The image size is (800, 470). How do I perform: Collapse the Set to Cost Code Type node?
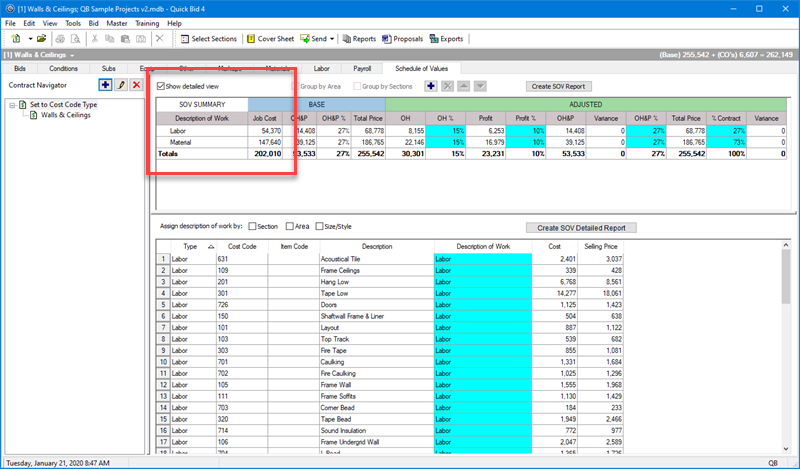coord(12,105)
